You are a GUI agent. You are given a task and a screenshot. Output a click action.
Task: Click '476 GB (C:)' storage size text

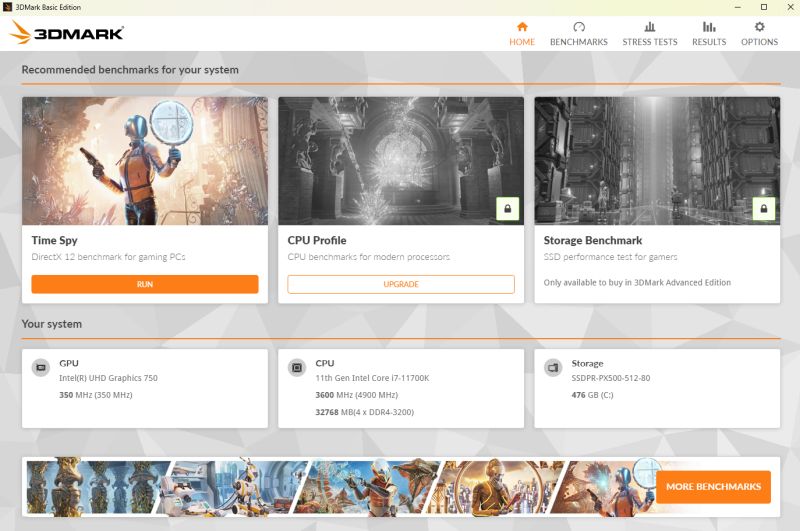pos(592,395)
